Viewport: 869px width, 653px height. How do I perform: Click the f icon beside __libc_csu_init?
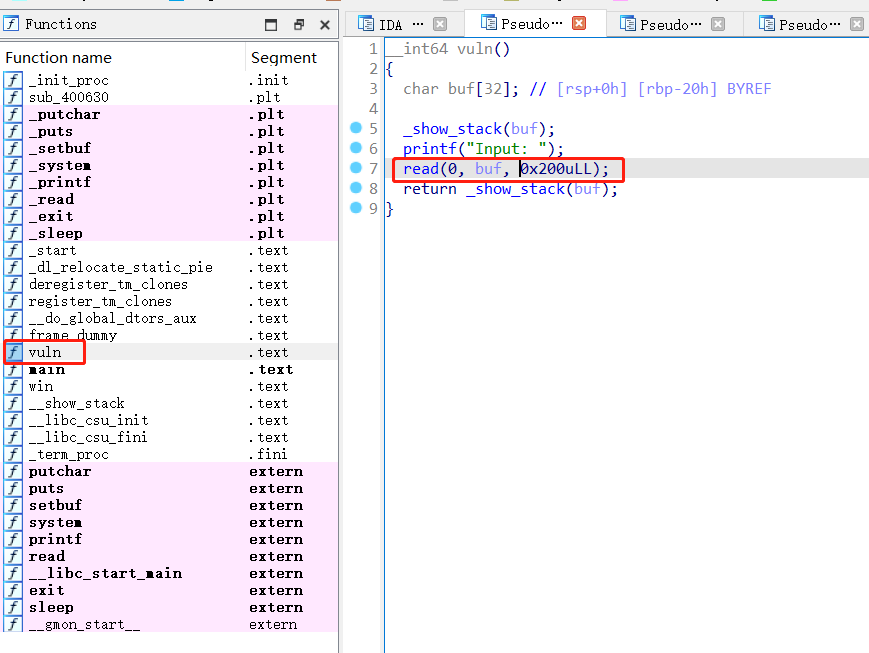pyautogui.click(x=11, y=420)
